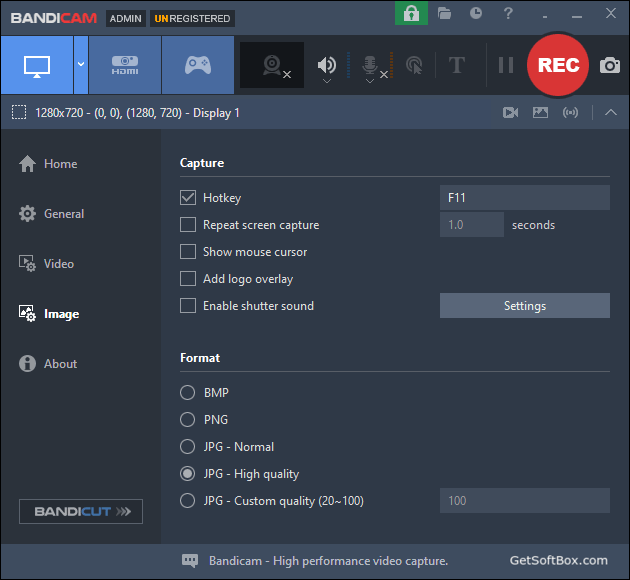The width and height of the screenshot is (630, 580).
Task: Select the Image settings tab
Action: coord(49,314)
